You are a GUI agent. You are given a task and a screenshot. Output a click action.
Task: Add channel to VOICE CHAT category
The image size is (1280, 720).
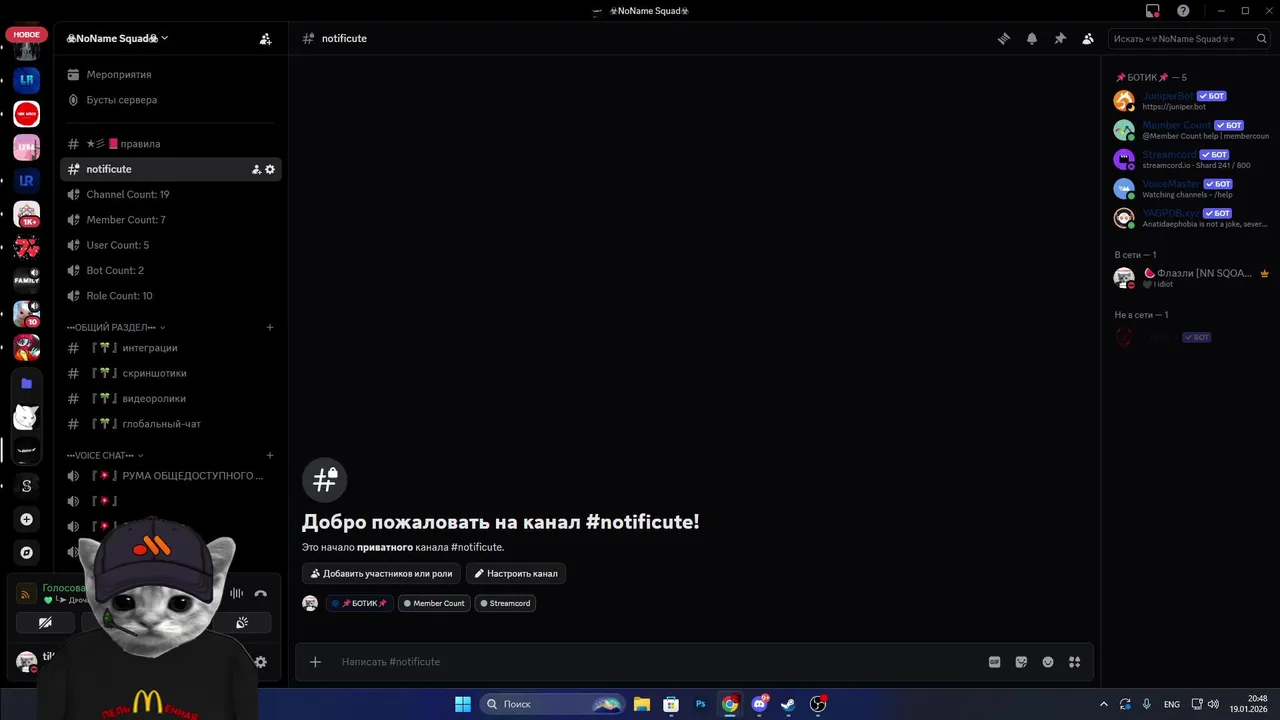270,455
